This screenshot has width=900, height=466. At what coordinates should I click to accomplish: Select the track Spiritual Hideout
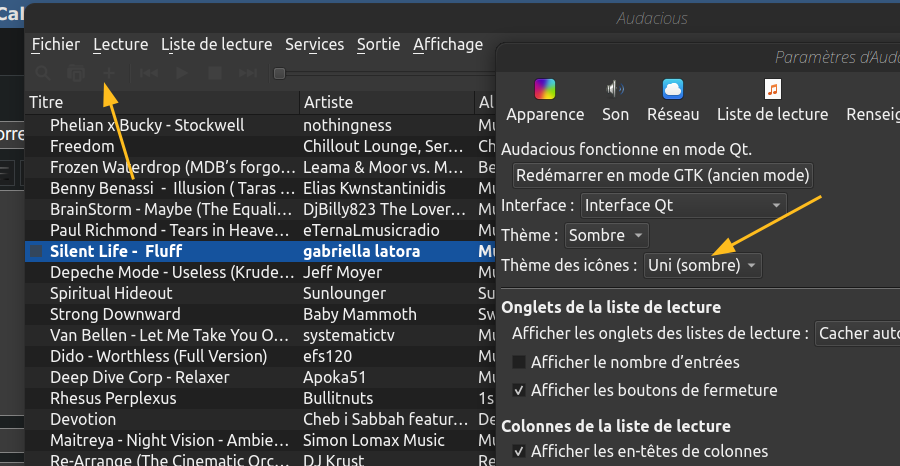point(111,293)
